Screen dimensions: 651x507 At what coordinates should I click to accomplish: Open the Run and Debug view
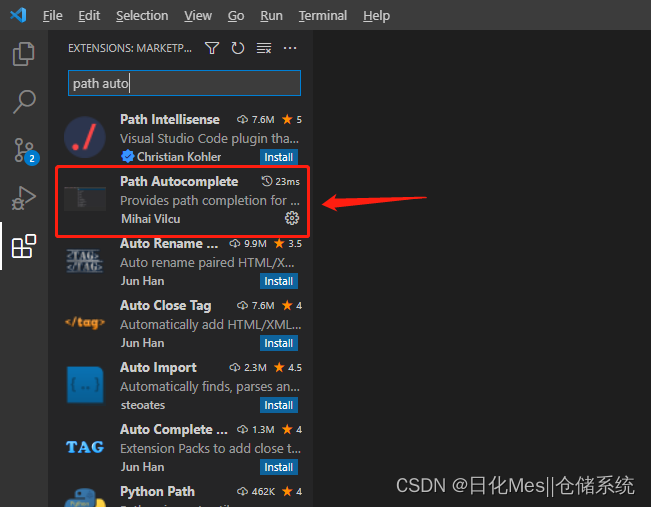pyautogui.click(x=24, y=198)
